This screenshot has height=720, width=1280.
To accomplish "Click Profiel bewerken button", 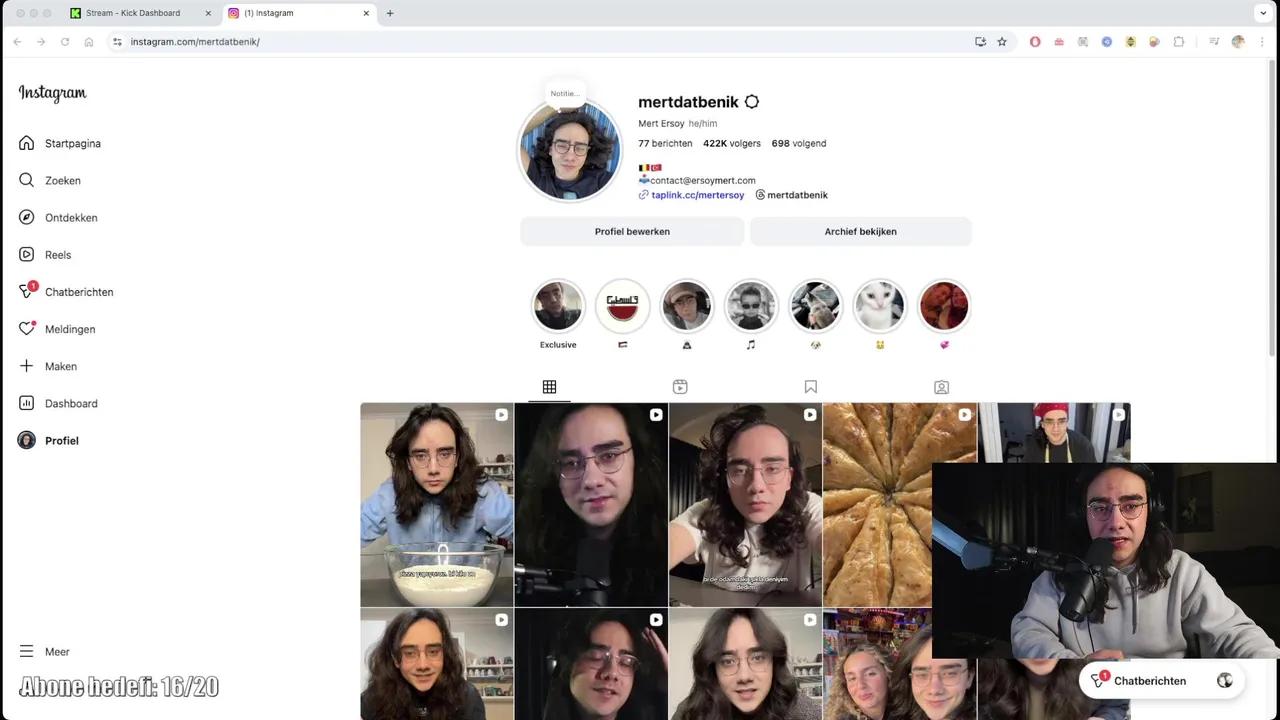I will tap(632, 231).
